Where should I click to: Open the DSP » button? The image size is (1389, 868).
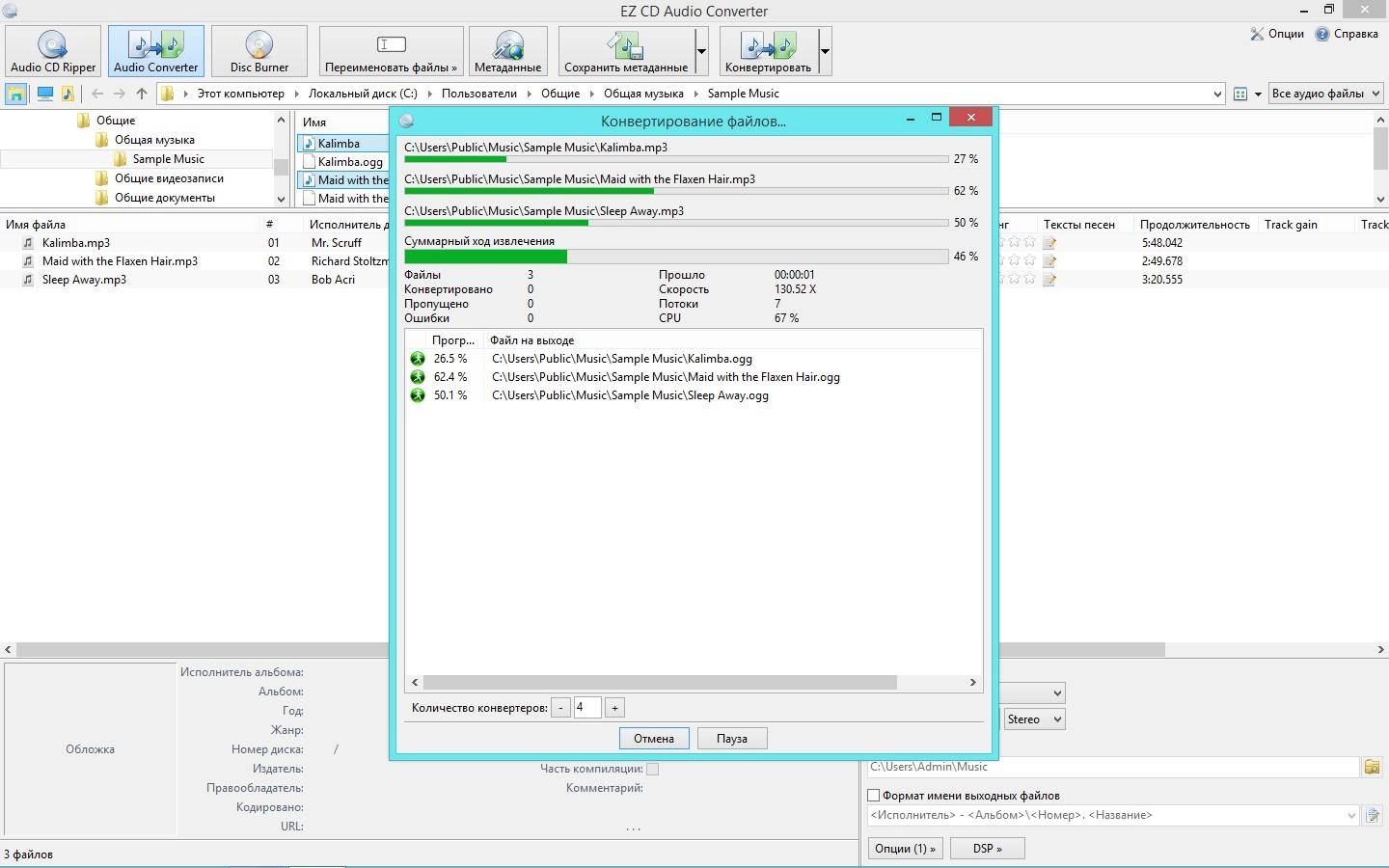click(x=987, y=849)
